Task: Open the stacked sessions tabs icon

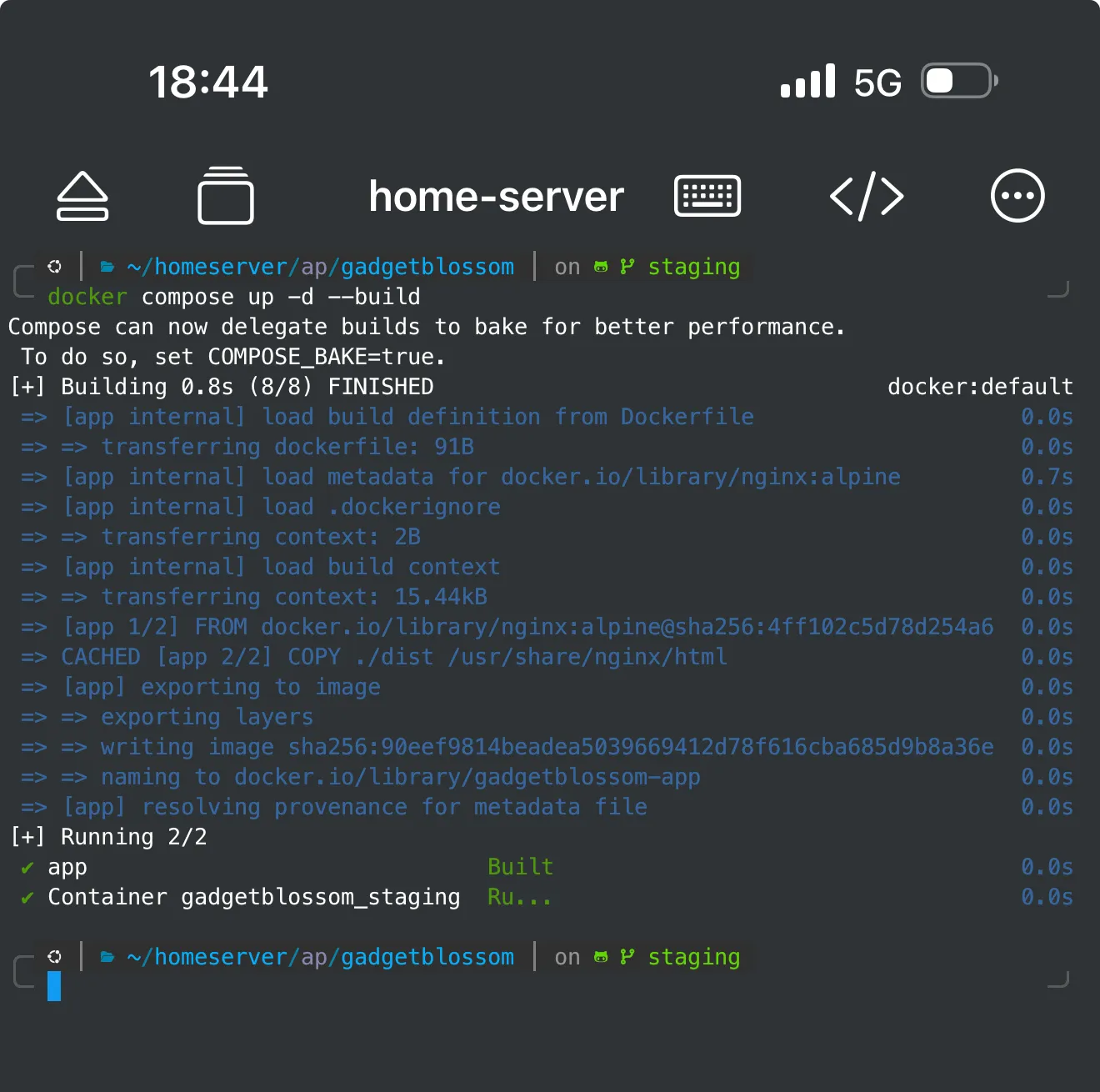Action: coord(226,197)
